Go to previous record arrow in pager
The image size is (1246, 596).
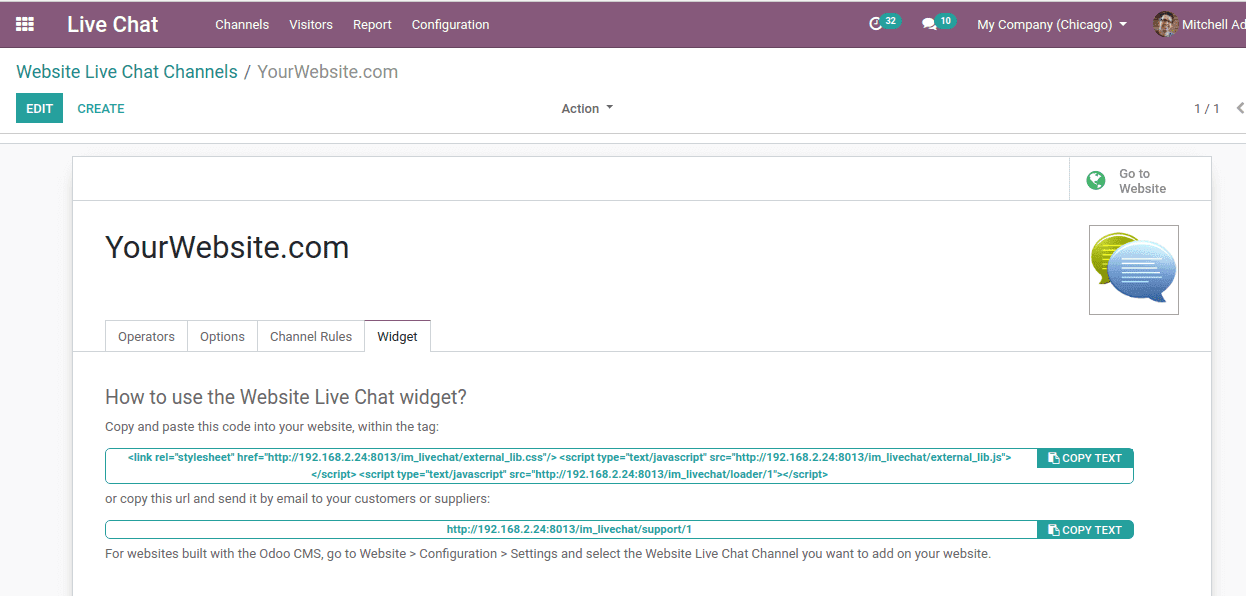[x=1240, y=108]
